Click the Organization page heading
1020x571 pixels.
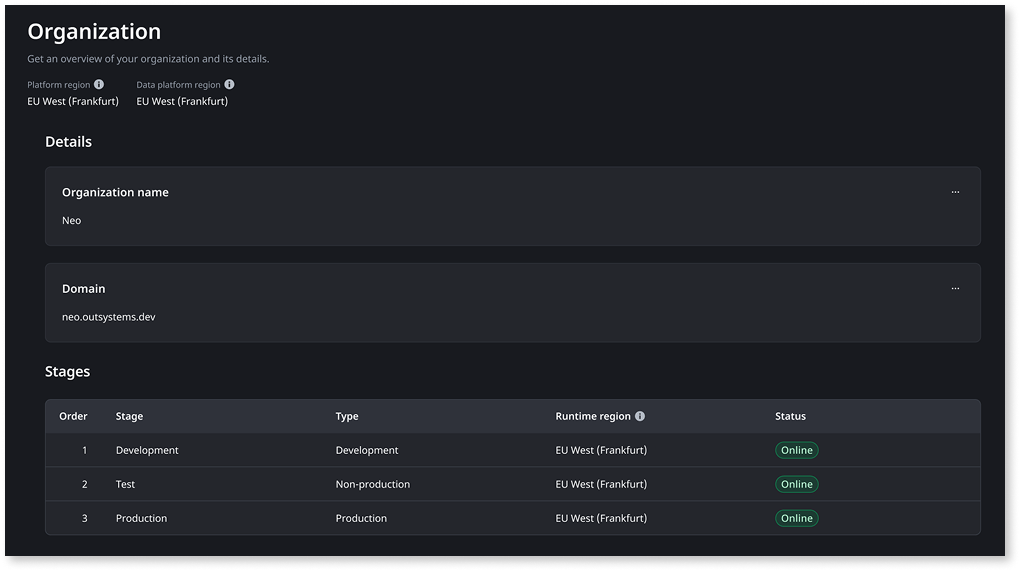click(x=94, y=31)
